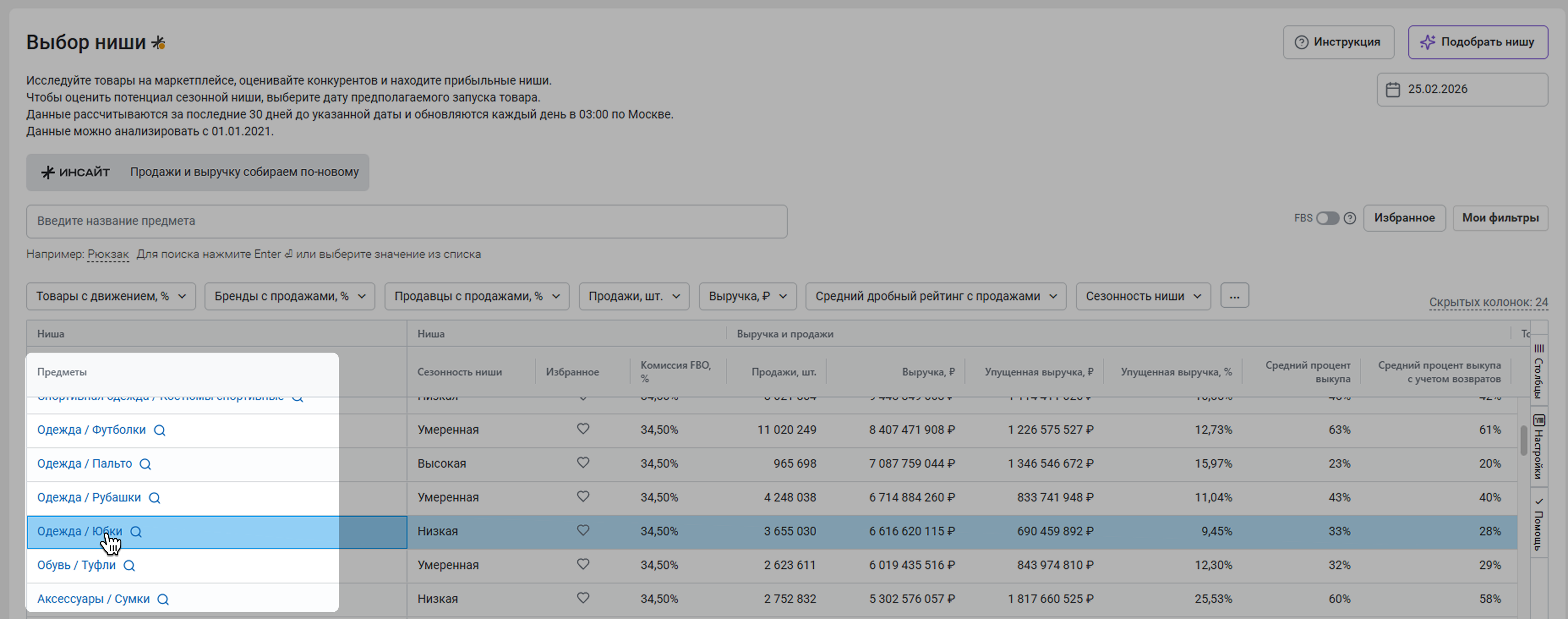
Task: Expand Товары с движением, % filter
Action: [x=111, y=296]
